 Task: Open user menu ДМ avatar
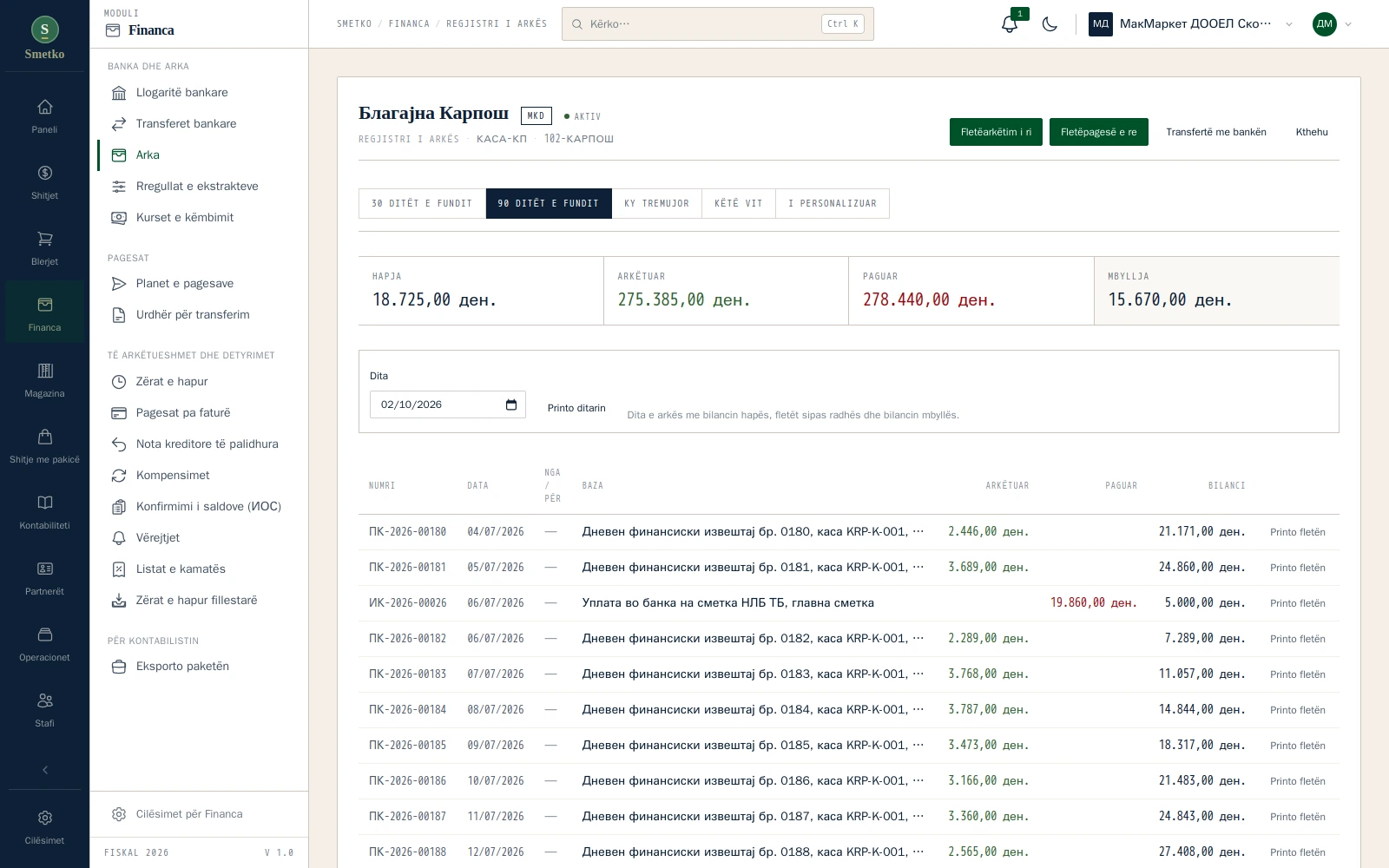pos(1332,24)
